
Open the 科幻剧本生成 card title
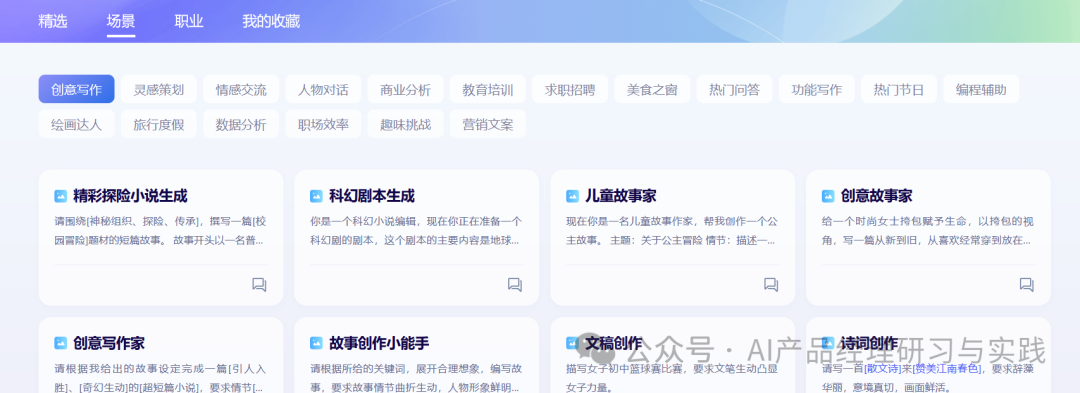tap(372, 196)
